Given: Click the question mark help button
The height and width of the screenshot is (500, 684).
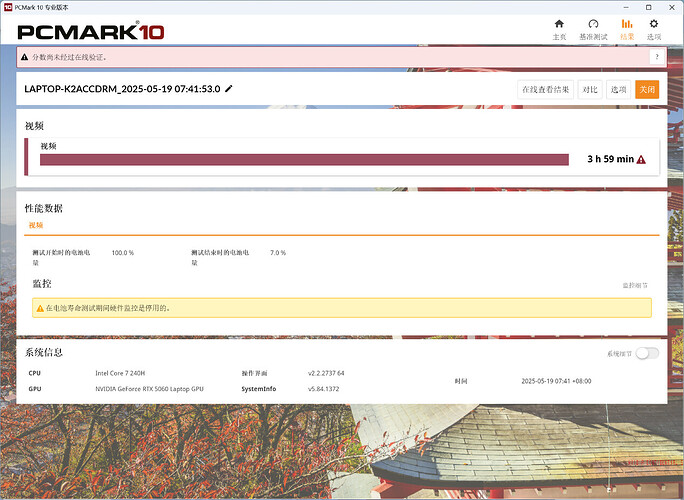Looking at the screenshot, I should 657,57.
